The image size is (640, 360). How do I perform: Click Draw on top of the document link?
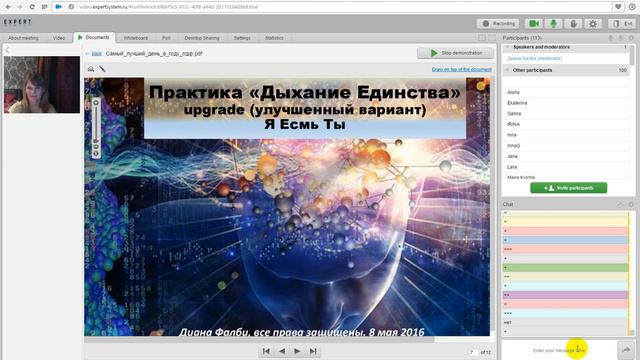pos(462,69)
